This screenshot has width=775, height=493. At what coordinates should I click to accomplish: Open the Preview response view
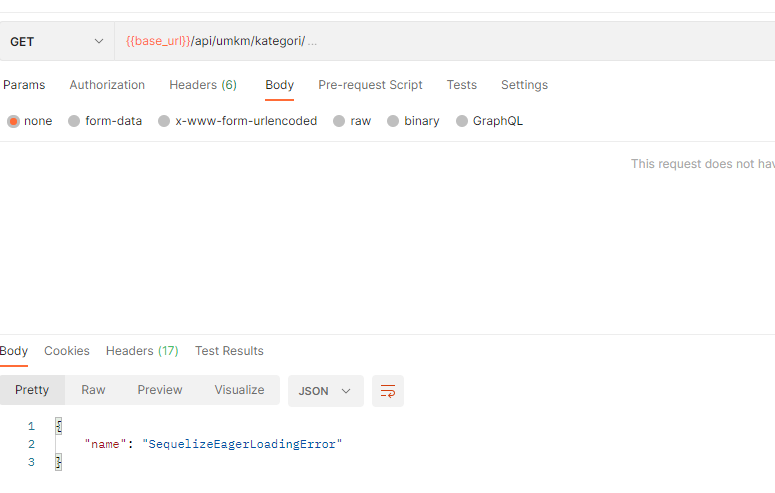160,390
